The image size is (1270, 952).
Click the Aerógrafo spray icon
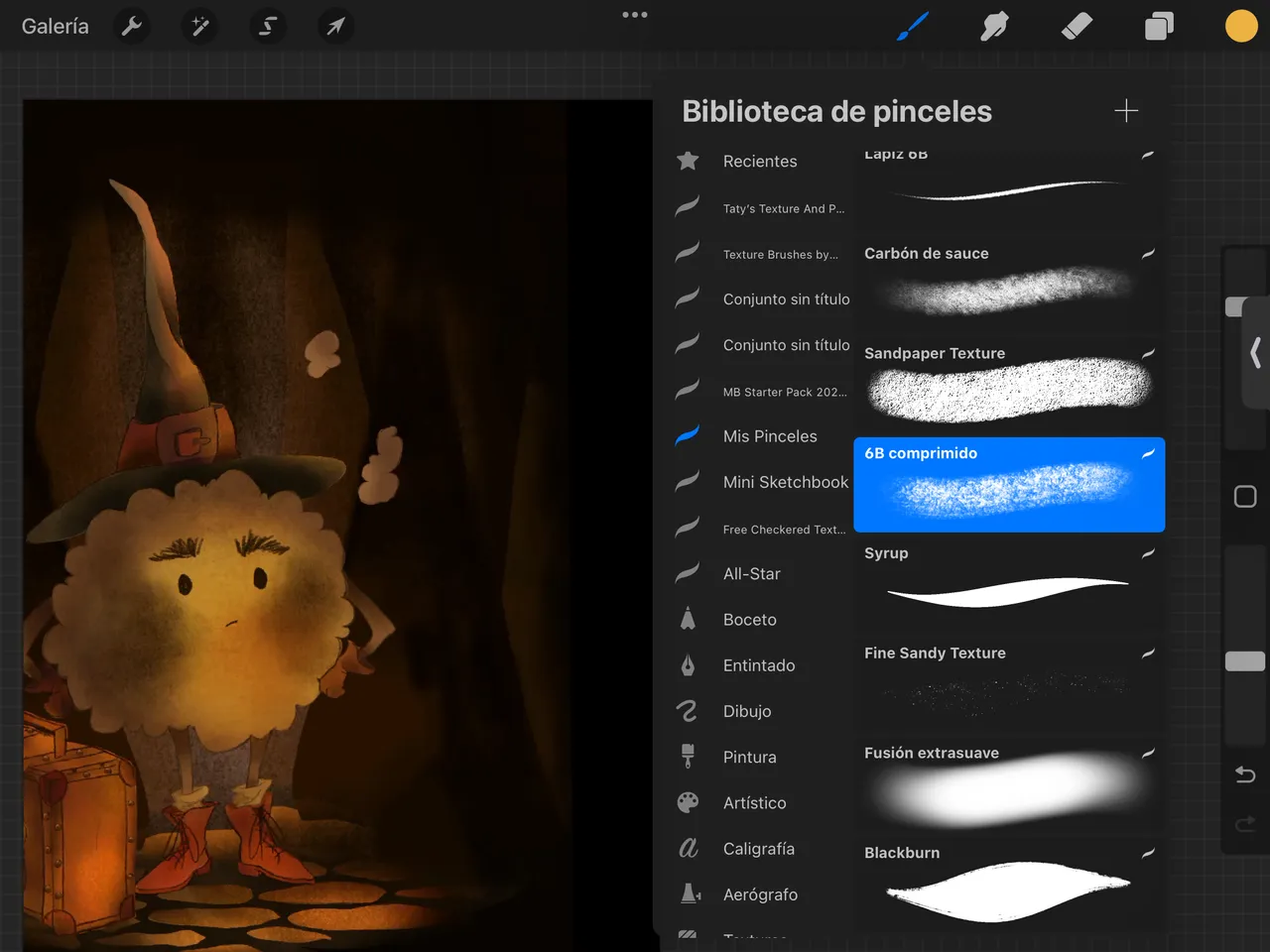tap(691, 893)
